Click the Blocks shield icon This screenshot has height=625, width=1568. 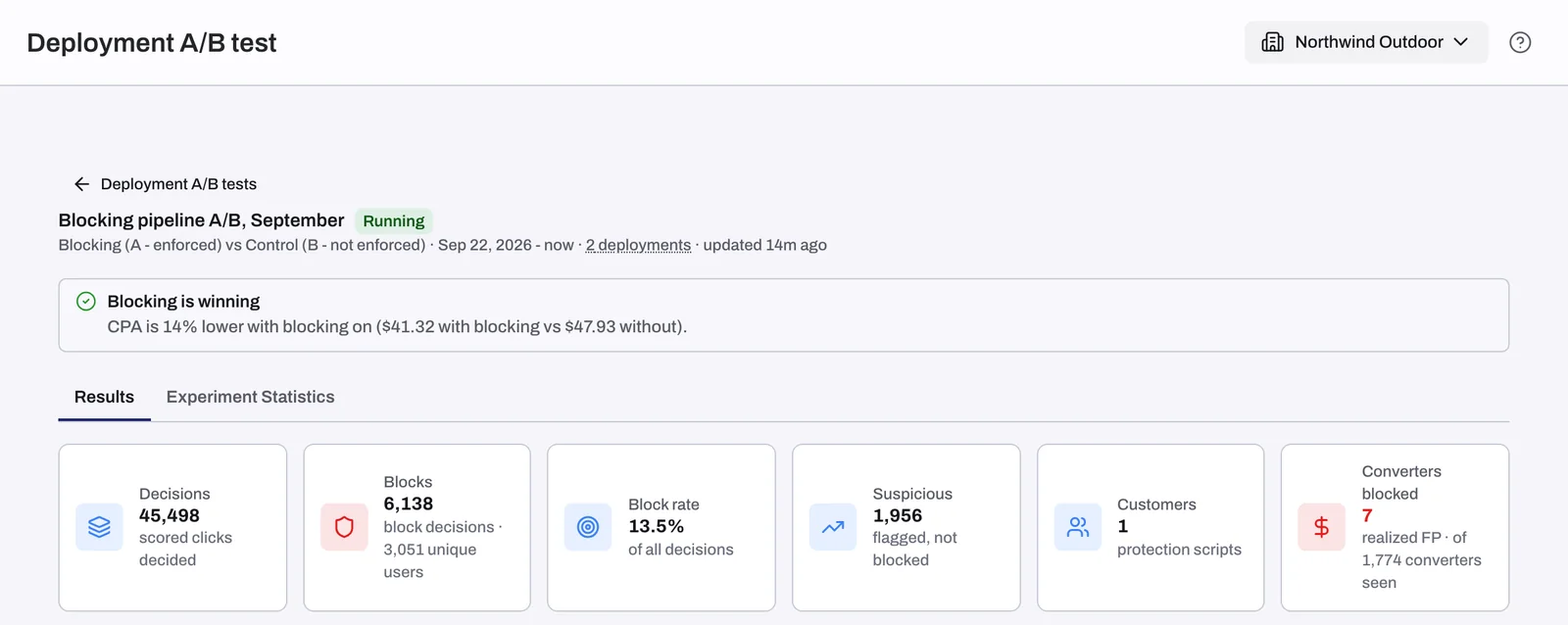tap(344, 527)
